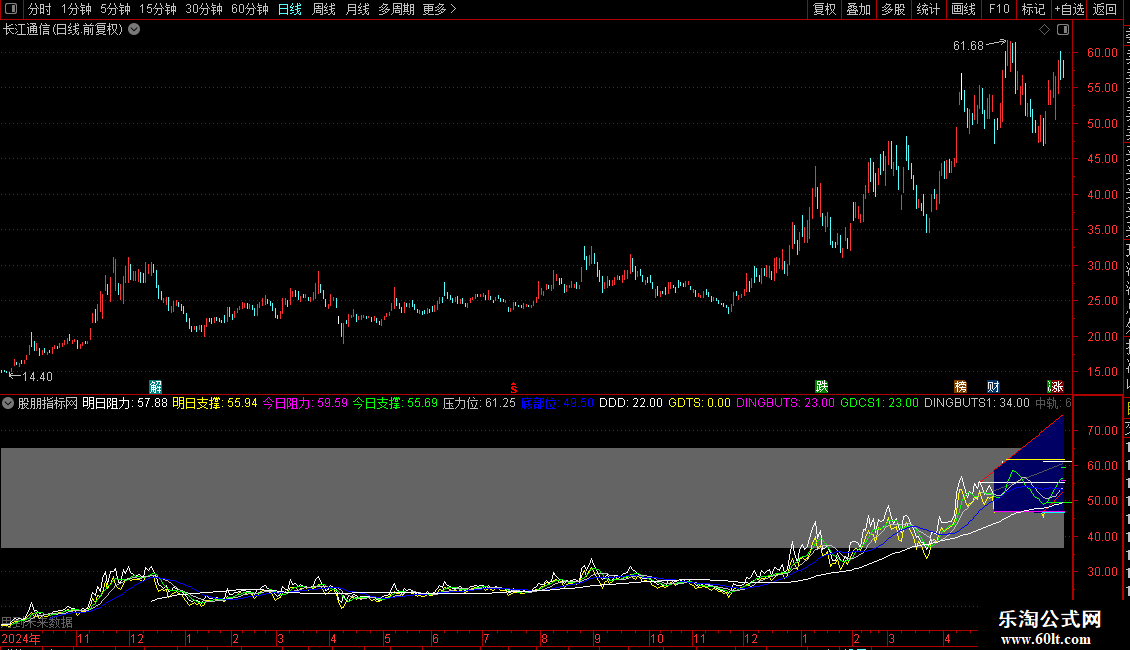Select the 日线 daily period

coord(290,9)
